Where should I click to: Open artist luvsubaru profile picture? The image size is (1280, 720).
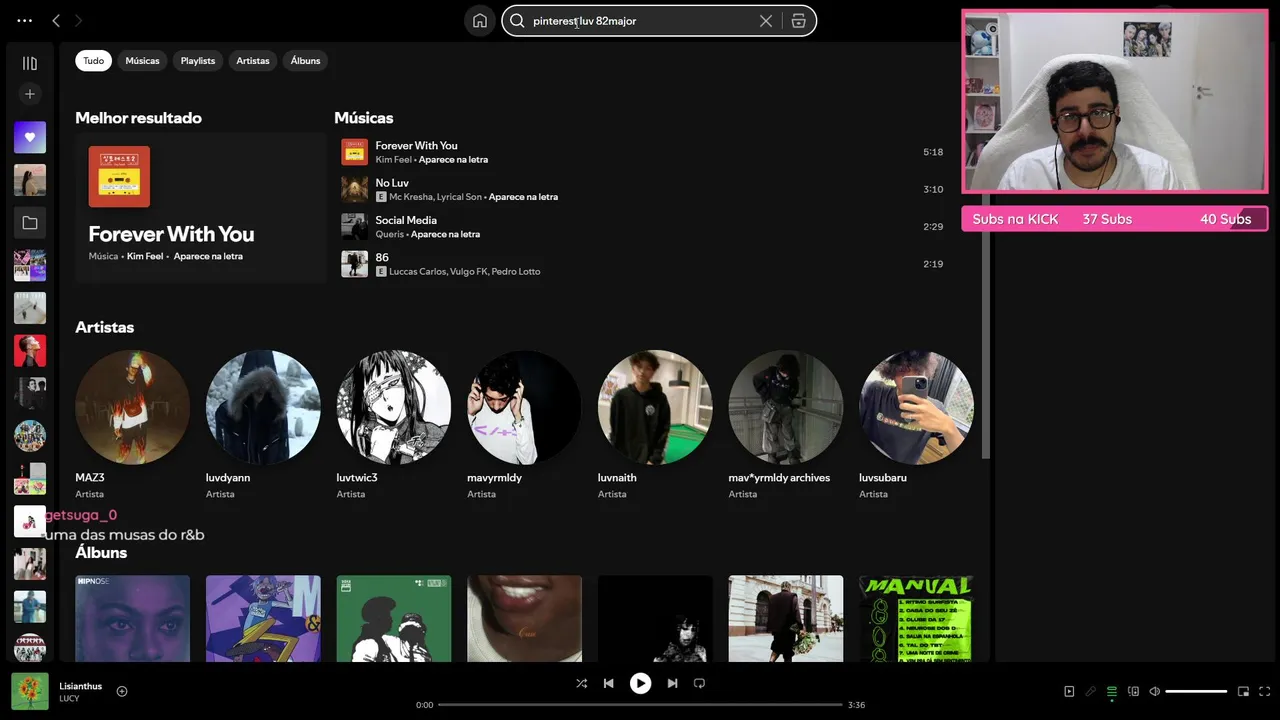pyautogui.click(x=916, y=407)
